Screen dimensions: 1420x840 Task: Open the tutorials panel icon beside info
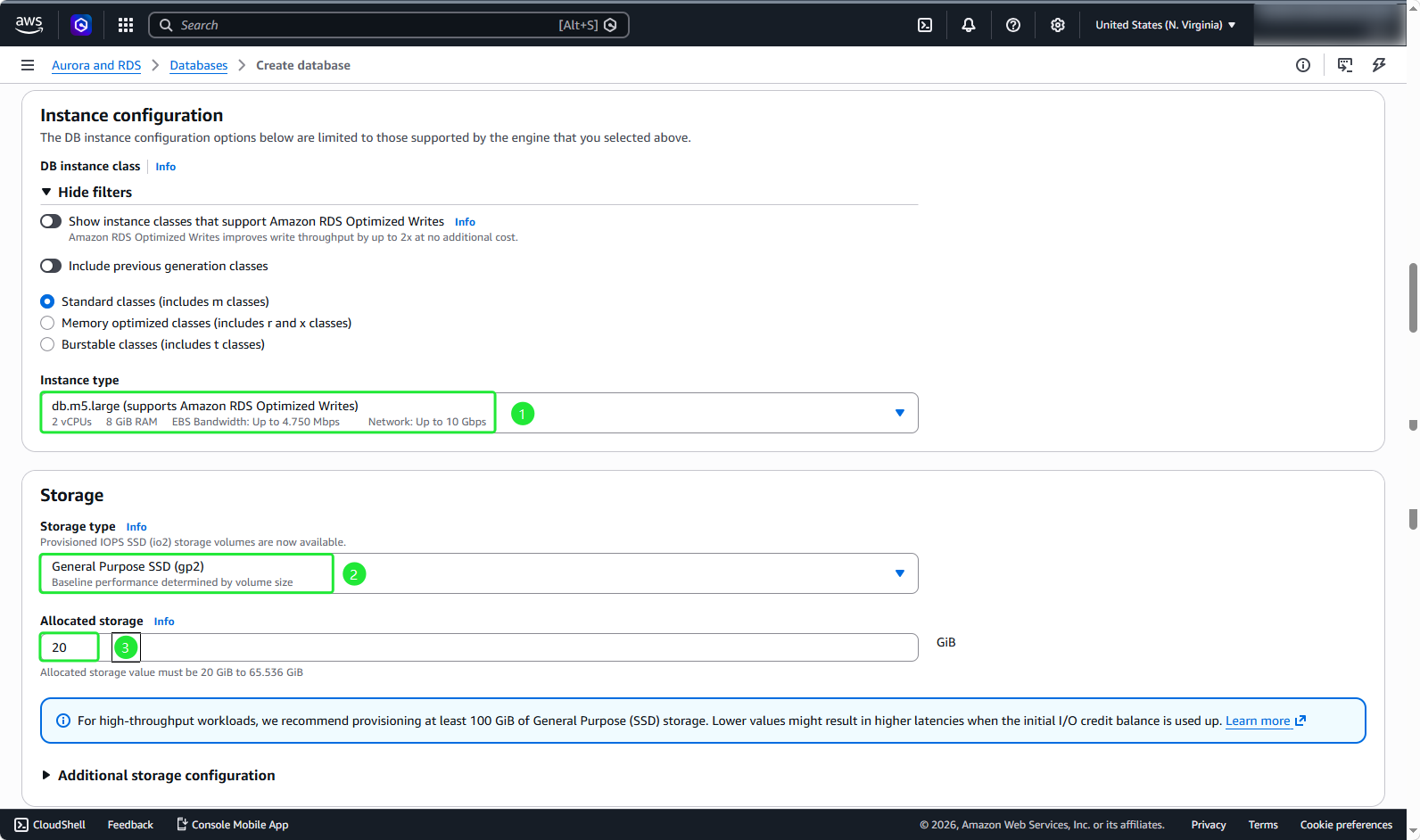1345,65
